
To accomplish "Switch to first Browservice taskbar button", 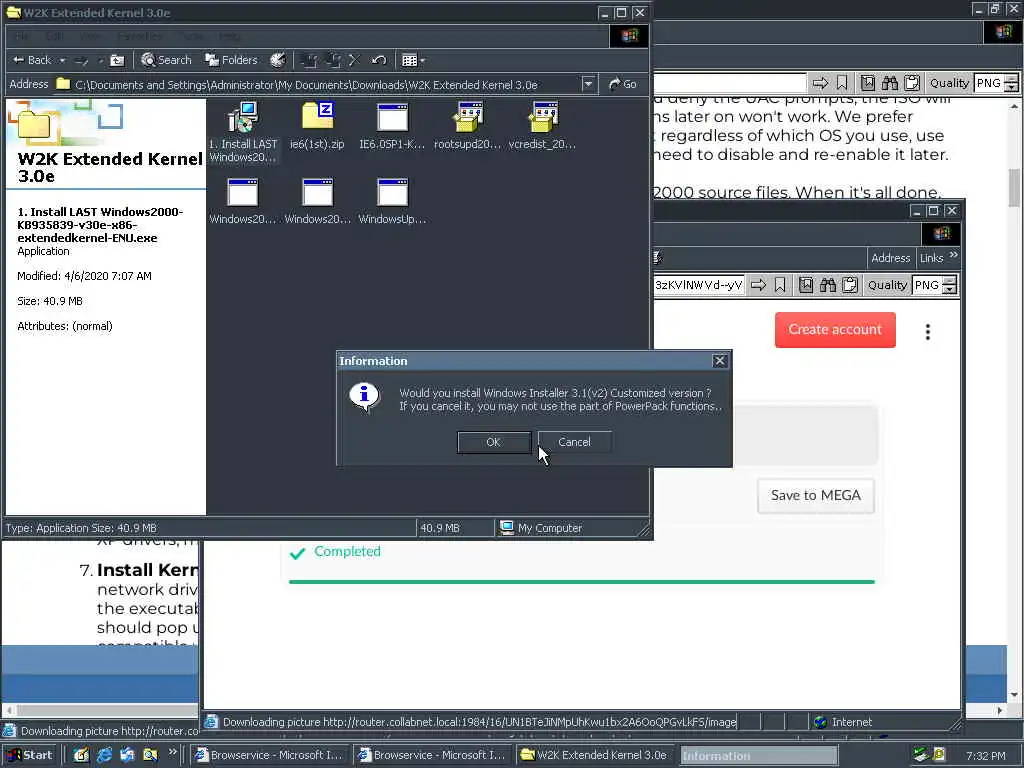I will (x=269, y=755).
